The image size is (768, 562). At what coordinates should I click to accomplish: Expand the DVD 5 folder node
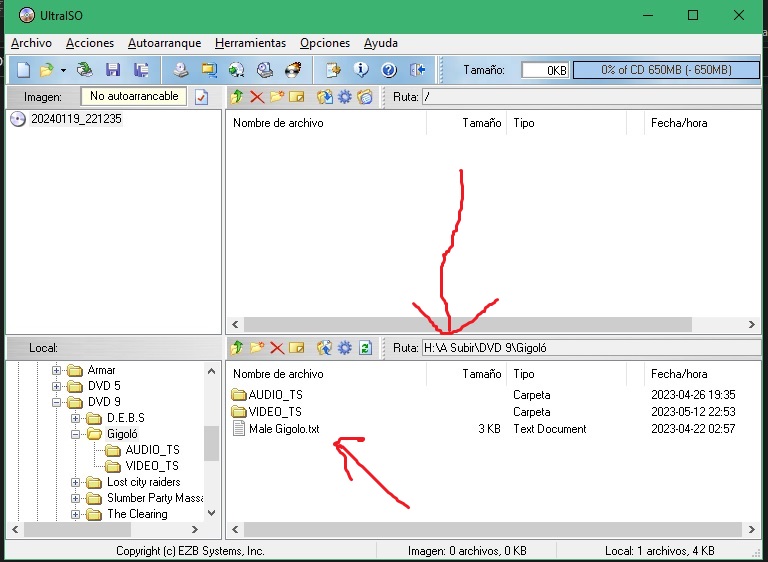tap(56, 387)
